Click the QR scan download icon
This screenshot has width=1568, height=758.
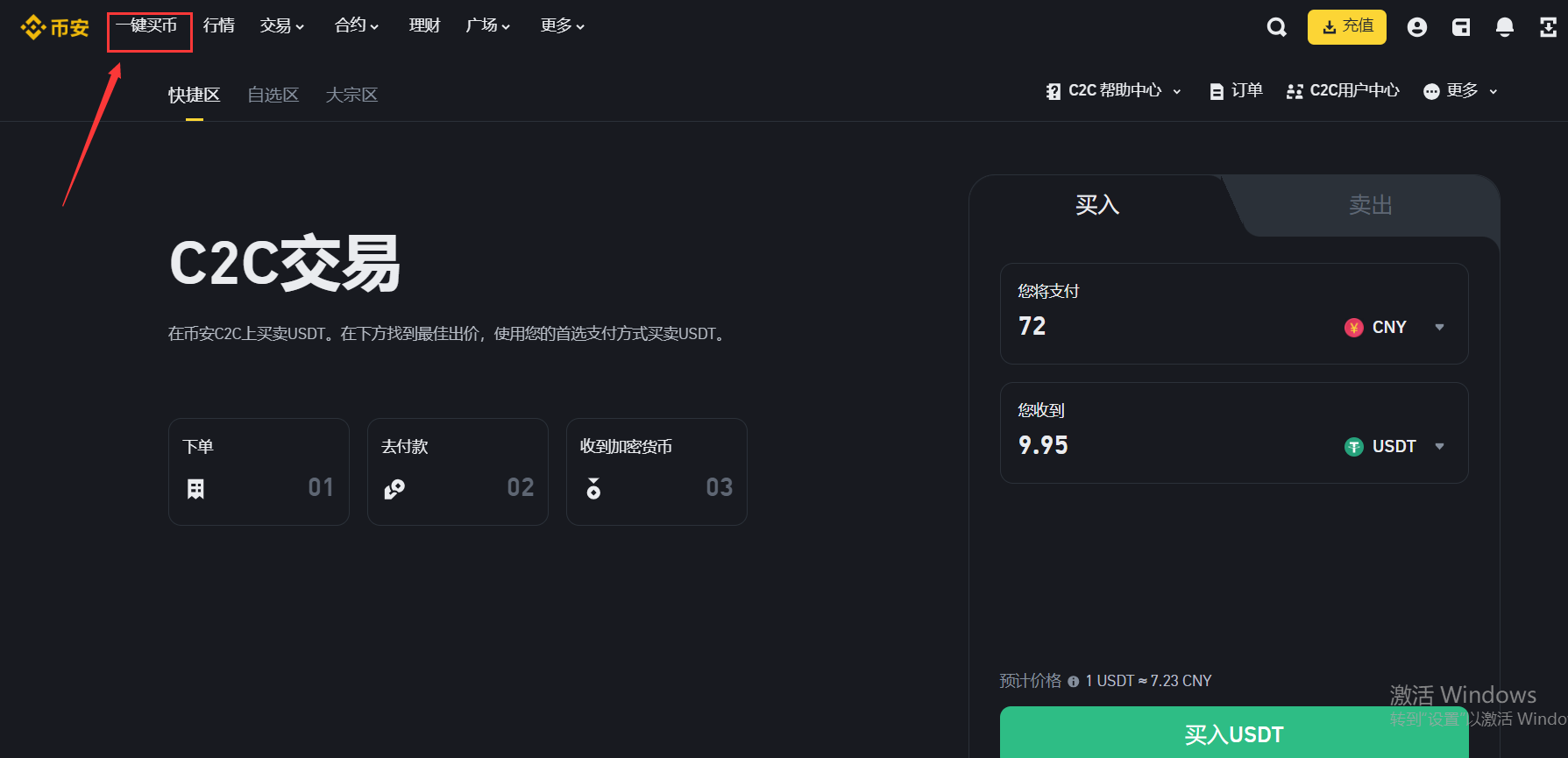(1549, 27)
